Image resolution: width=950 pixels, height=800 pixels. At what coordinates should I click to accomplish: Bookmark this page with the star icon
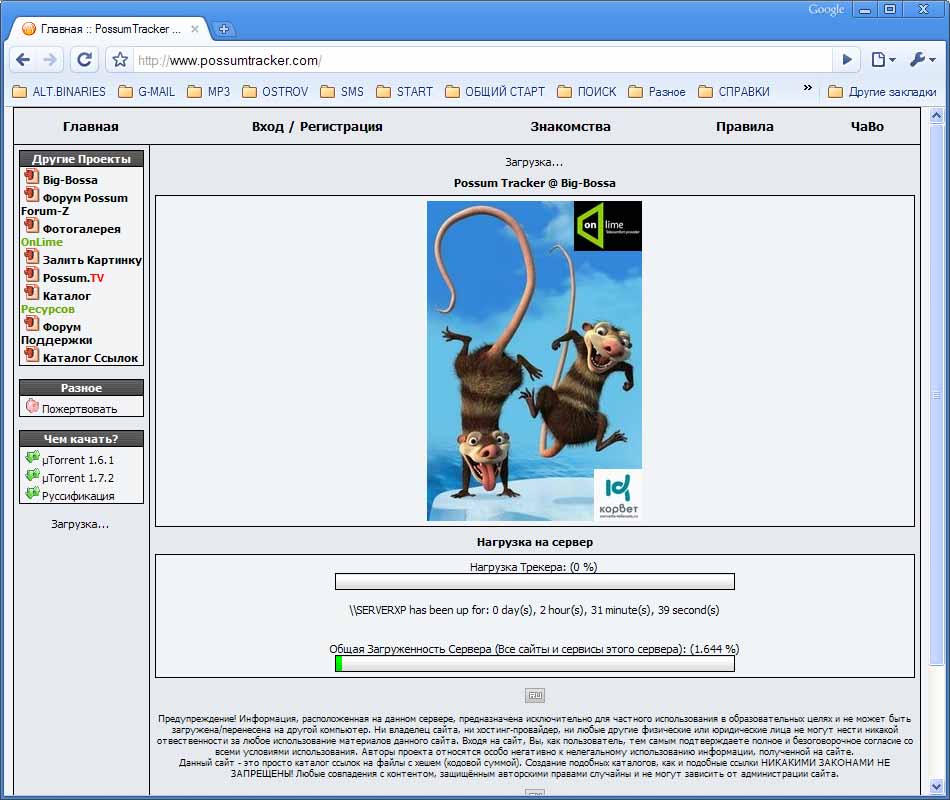pos(120,59)
